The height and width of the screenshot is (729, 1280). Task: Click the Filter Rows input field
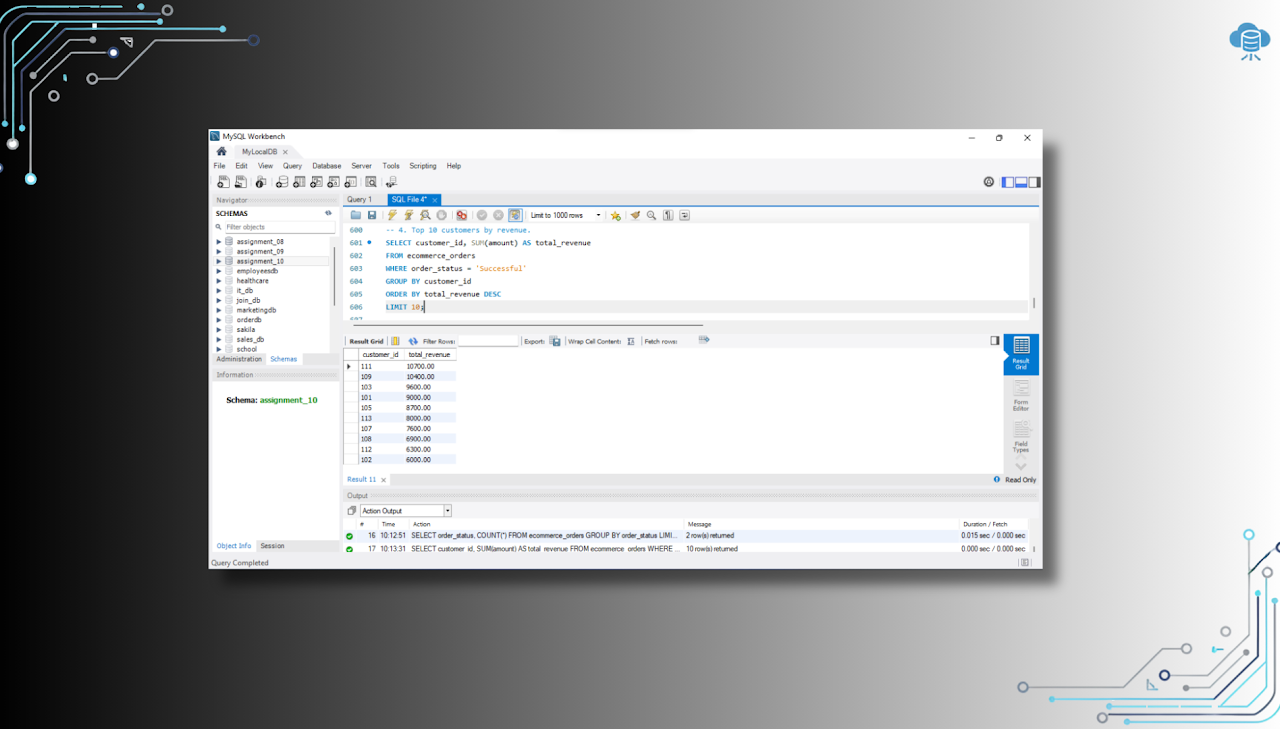click(x=488, y=341)
